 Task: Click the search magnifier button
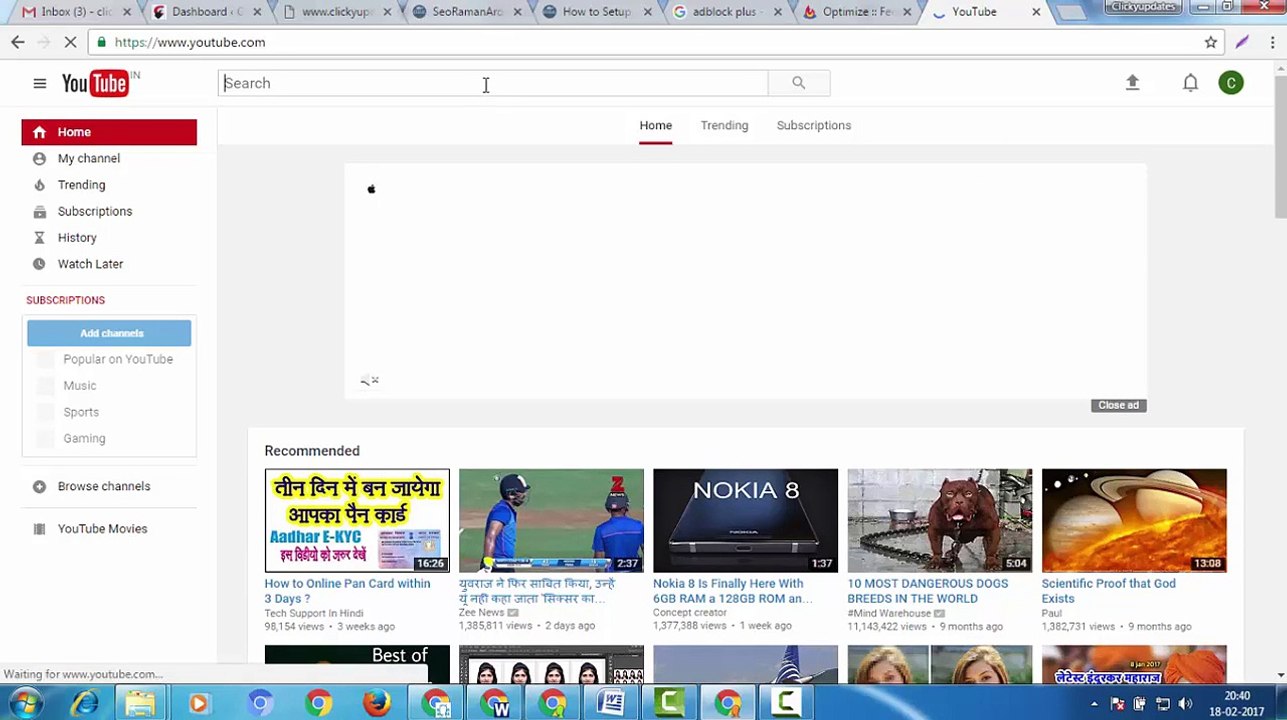point(798,83)
